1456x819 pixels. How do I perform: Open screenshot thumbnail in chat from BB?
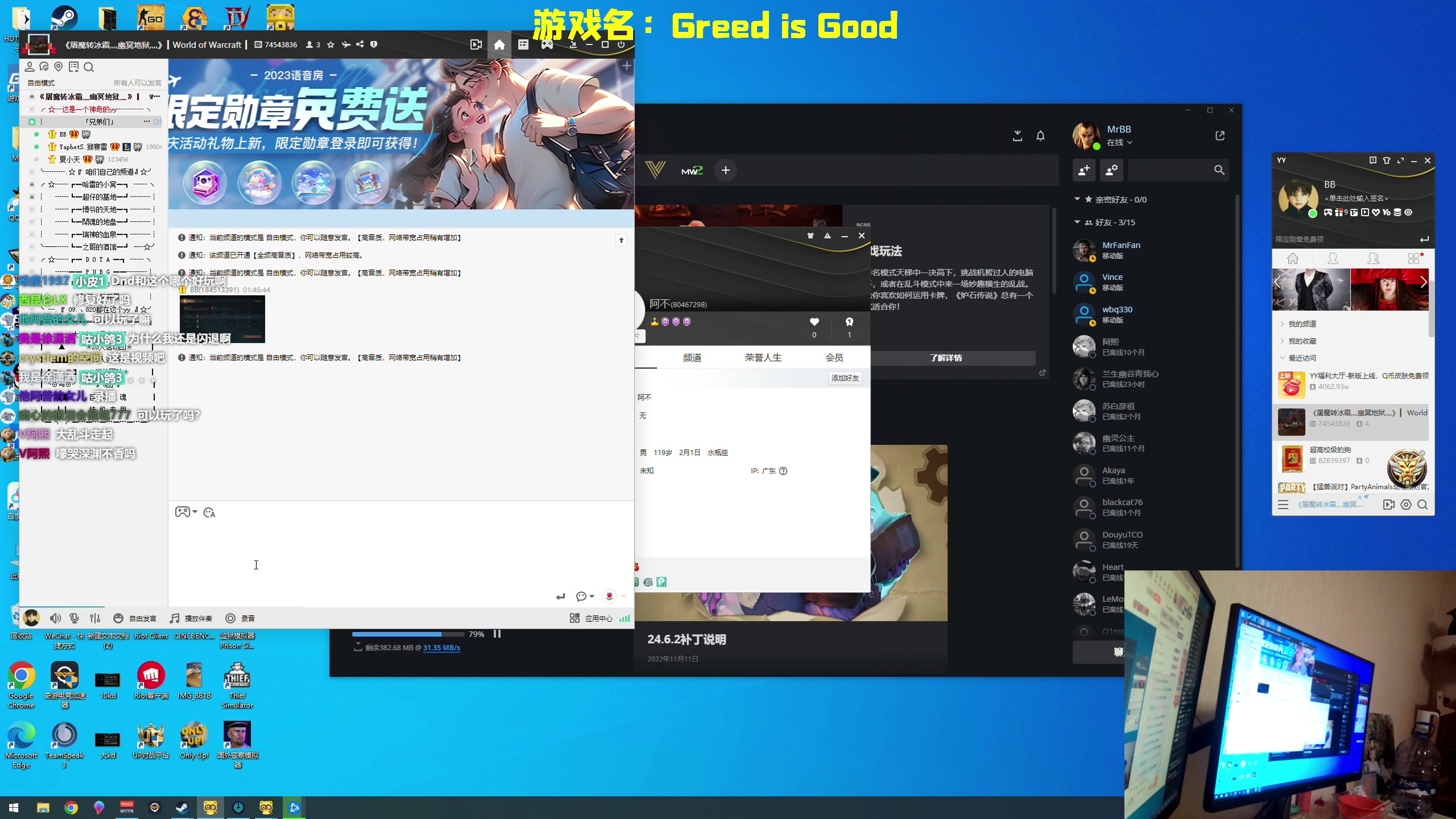pos(222,318)
